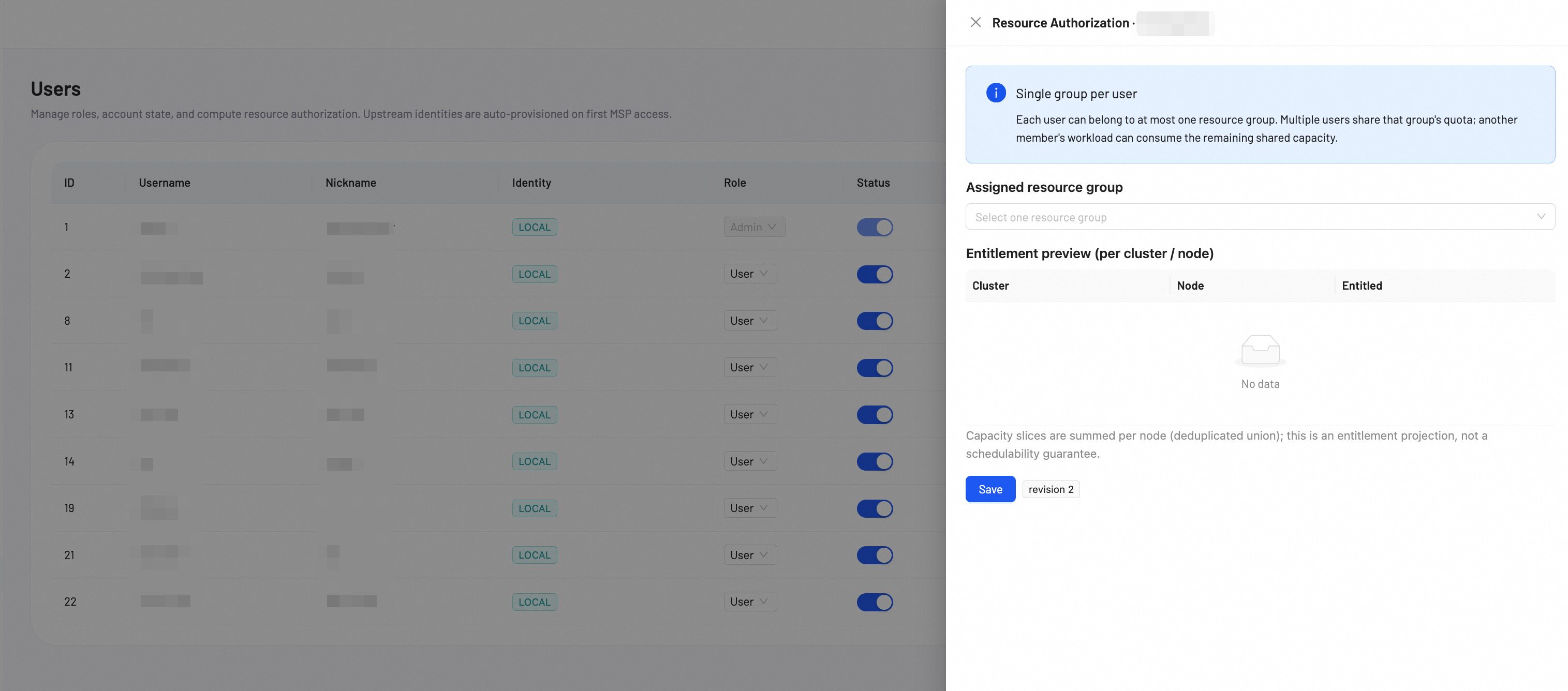
Task: Toggle status switch for user ID 19
Action: (874, 508)
